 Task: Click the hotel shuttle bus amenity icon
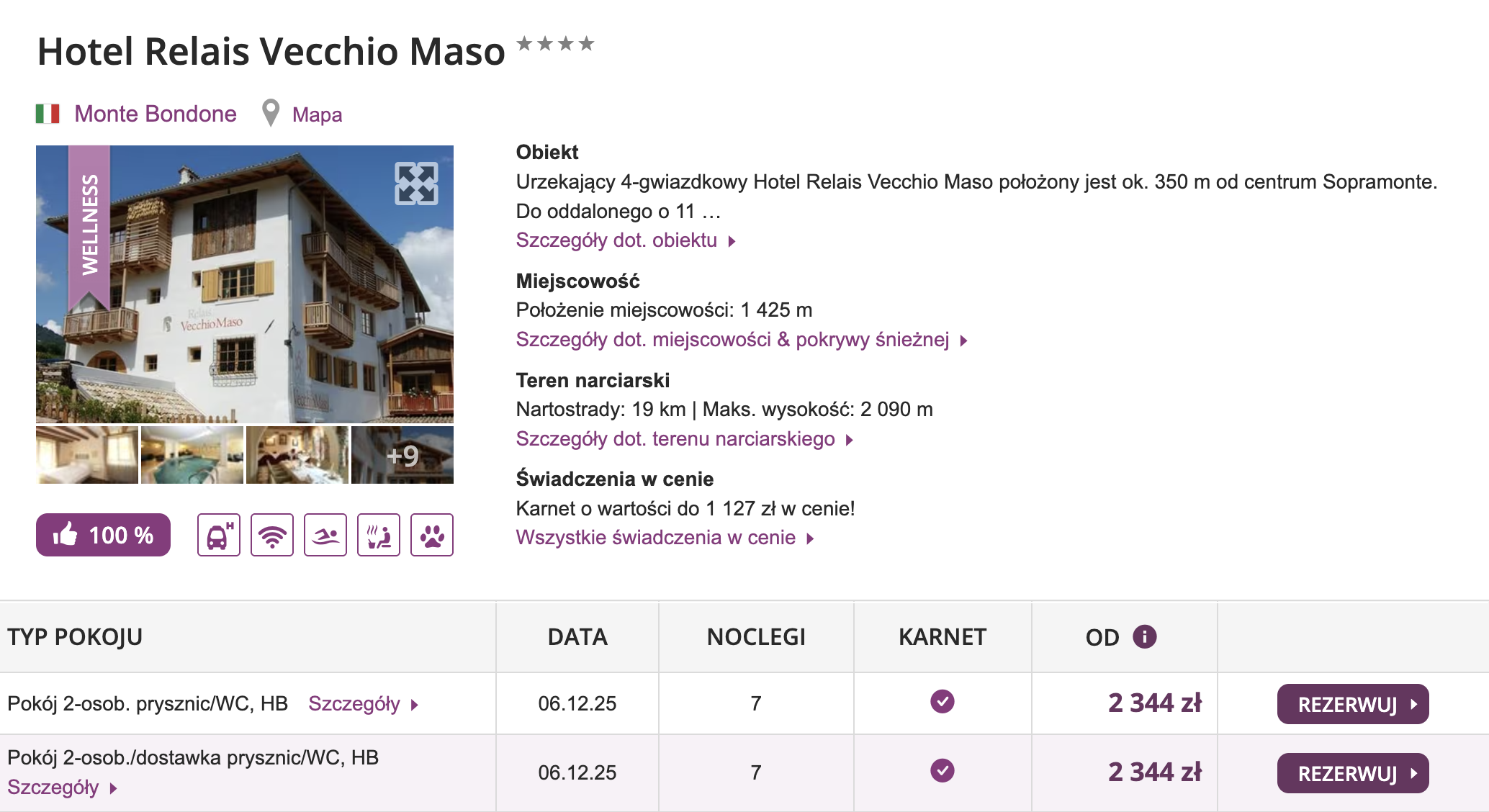click(219, 535)
